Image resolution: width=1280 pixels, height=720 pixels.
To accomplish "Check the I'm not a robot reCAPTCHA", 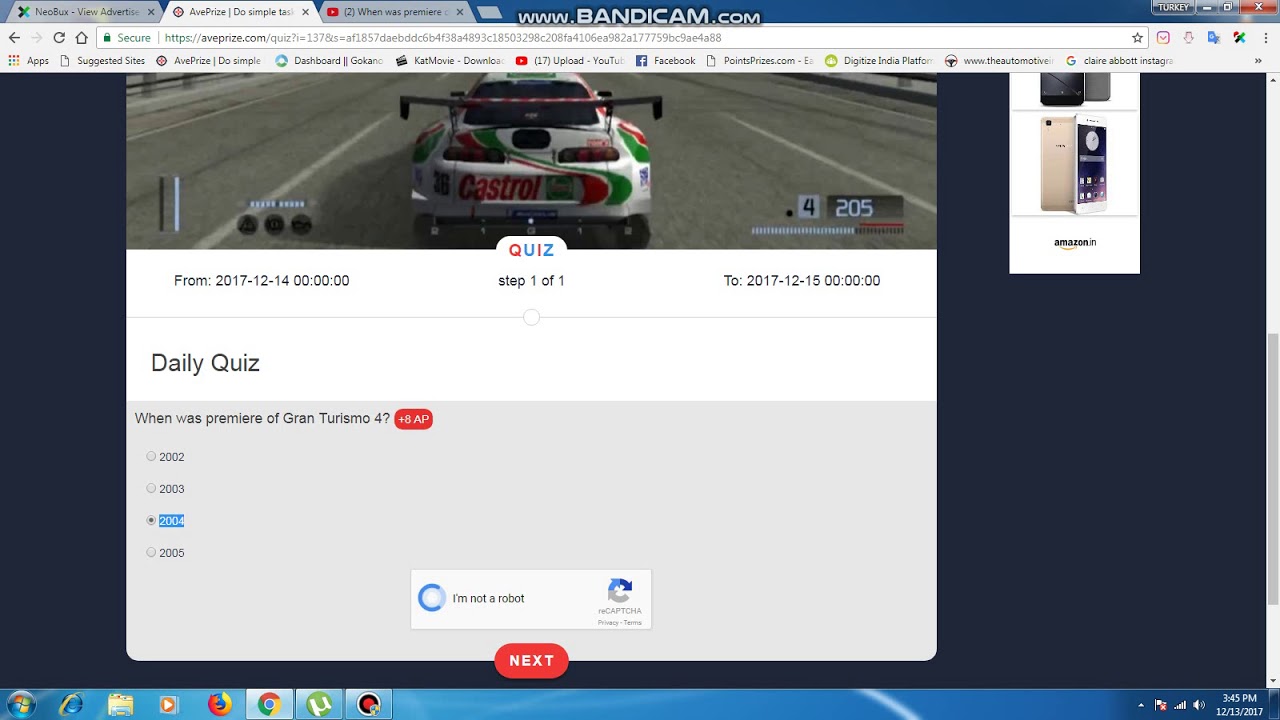I will (x=432, y=598).
